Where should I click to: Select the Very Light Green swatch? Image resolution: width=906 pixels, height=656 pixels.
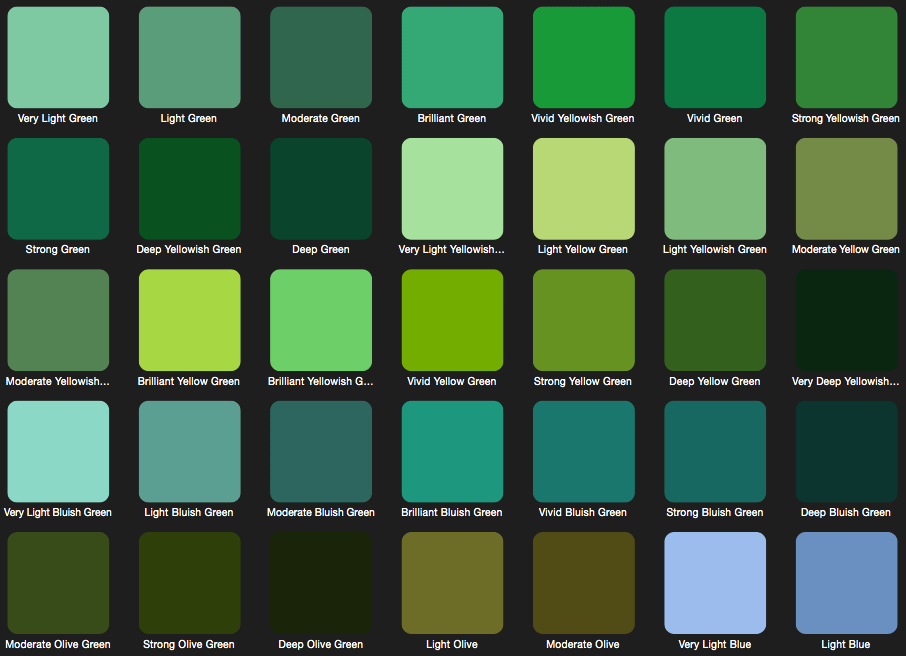click(58, 57)
